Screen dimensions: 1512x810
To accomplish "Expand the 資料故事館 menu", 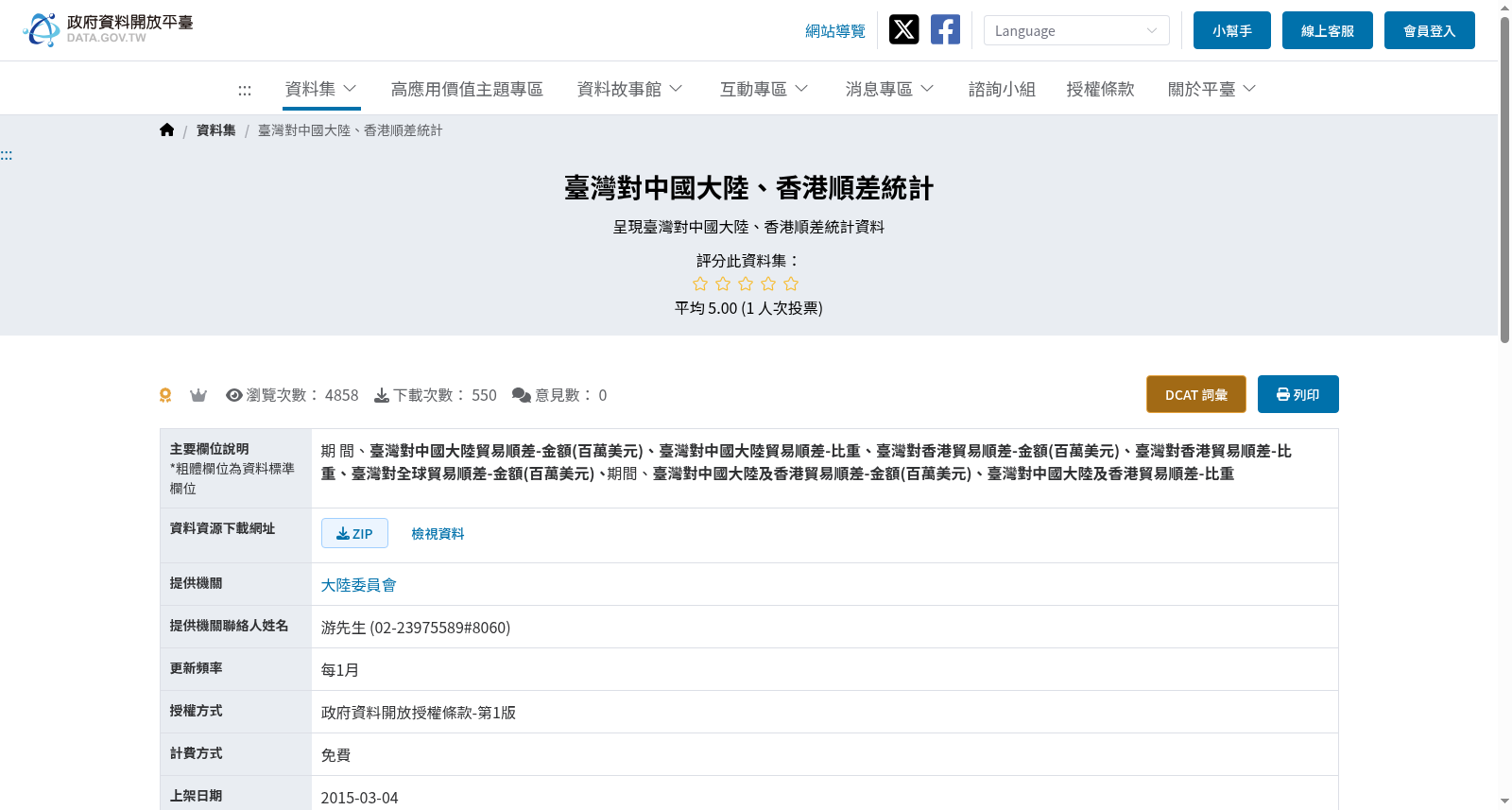I will [629, 89].
